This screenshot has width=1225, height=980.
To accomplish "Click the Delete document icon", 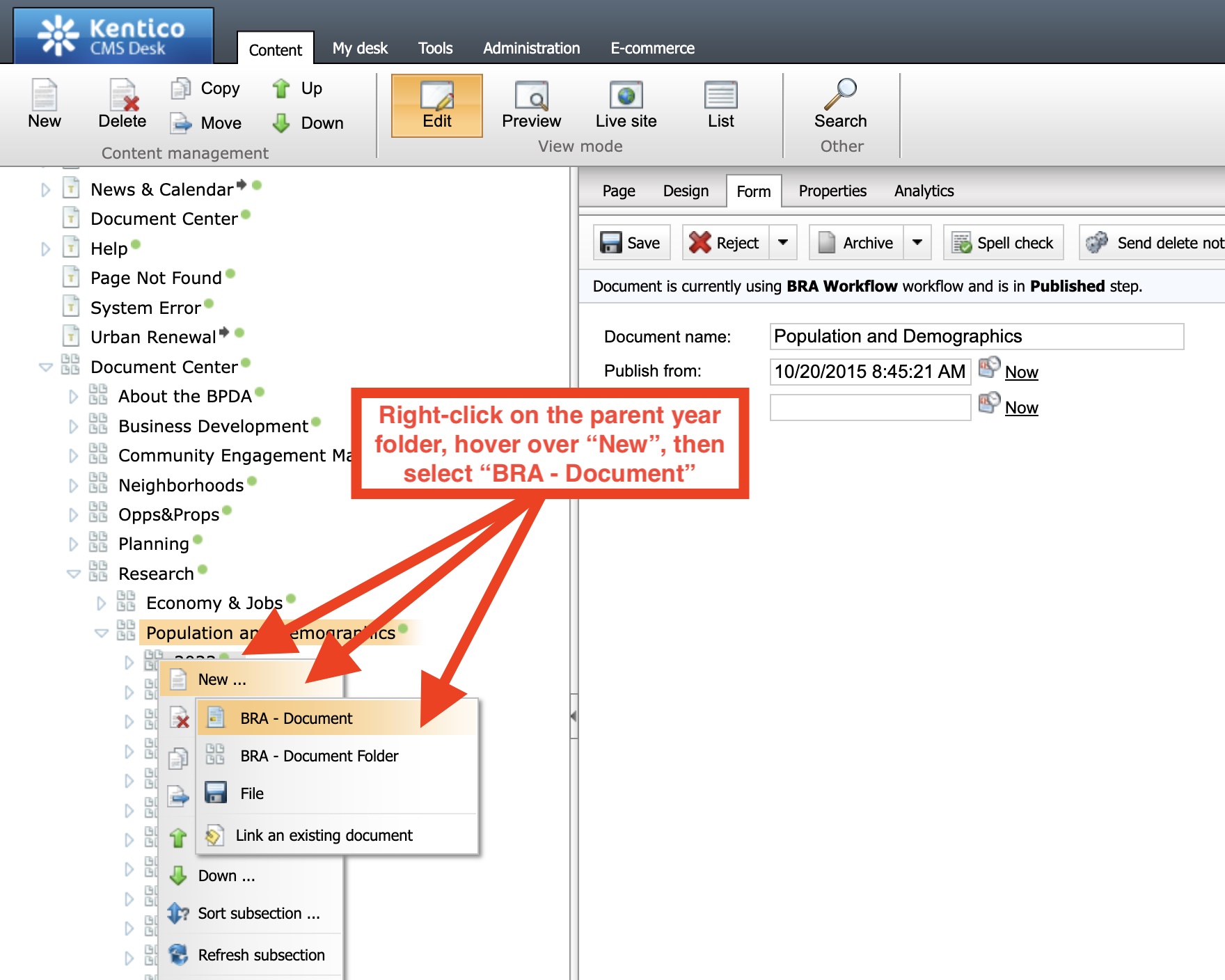I will pos(123,95).
